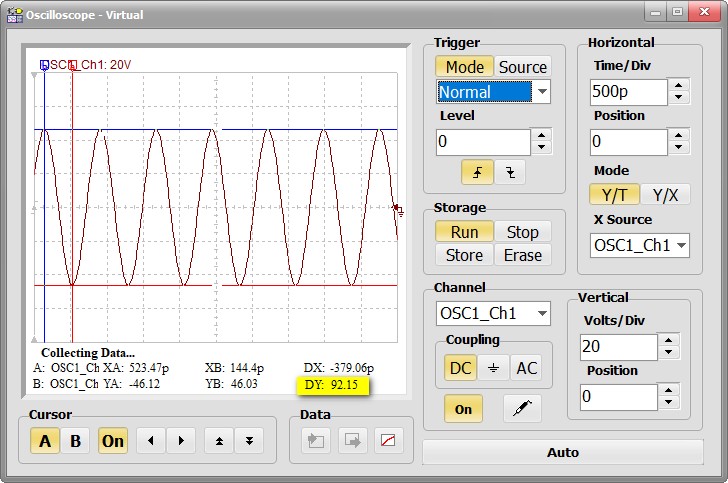Switch to trigger Source tab
The width and height of the screenshot is (728, 483).
coord(522,67)
